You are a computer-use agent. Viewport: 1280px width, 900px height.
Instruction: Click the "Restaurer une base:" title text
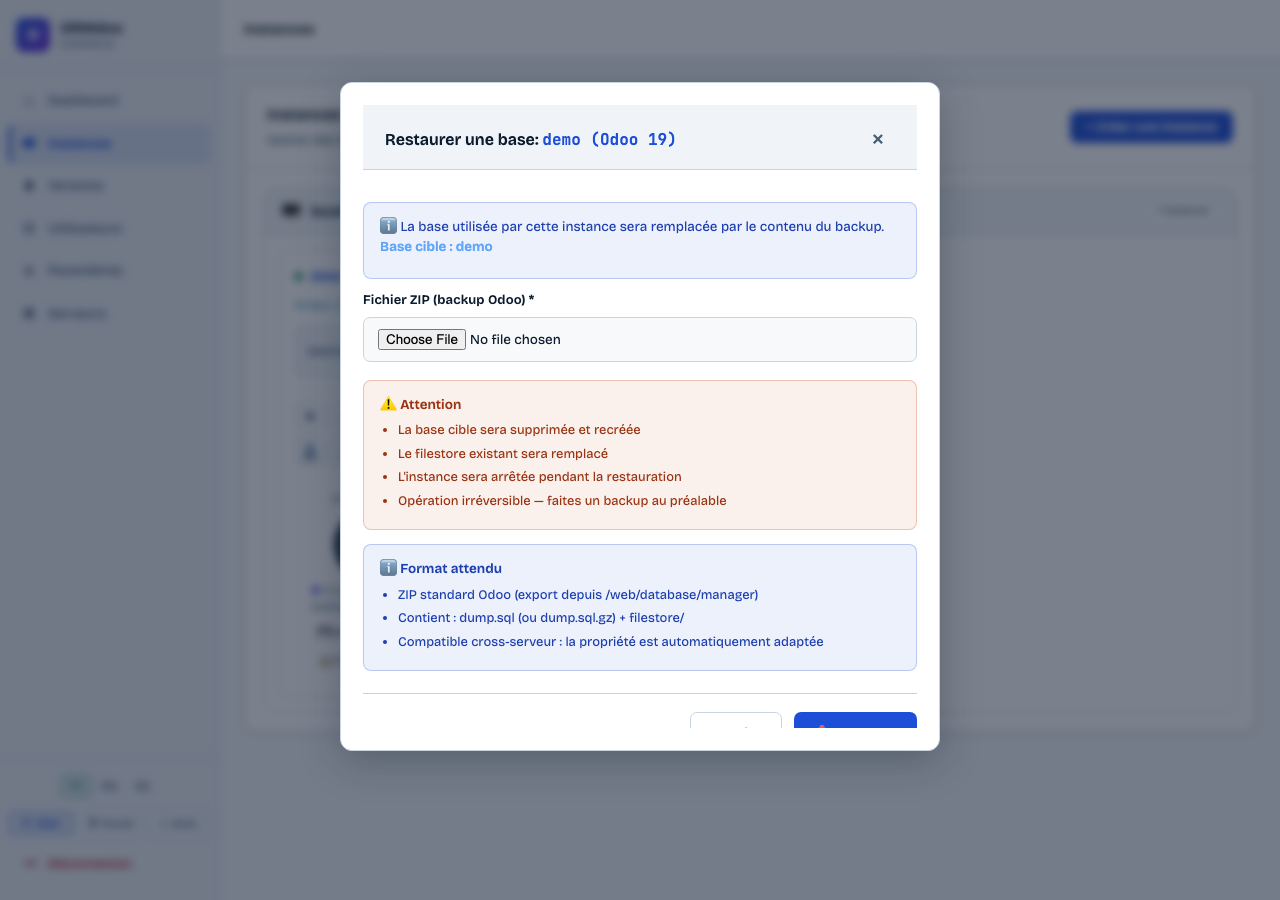click(462, 140)
